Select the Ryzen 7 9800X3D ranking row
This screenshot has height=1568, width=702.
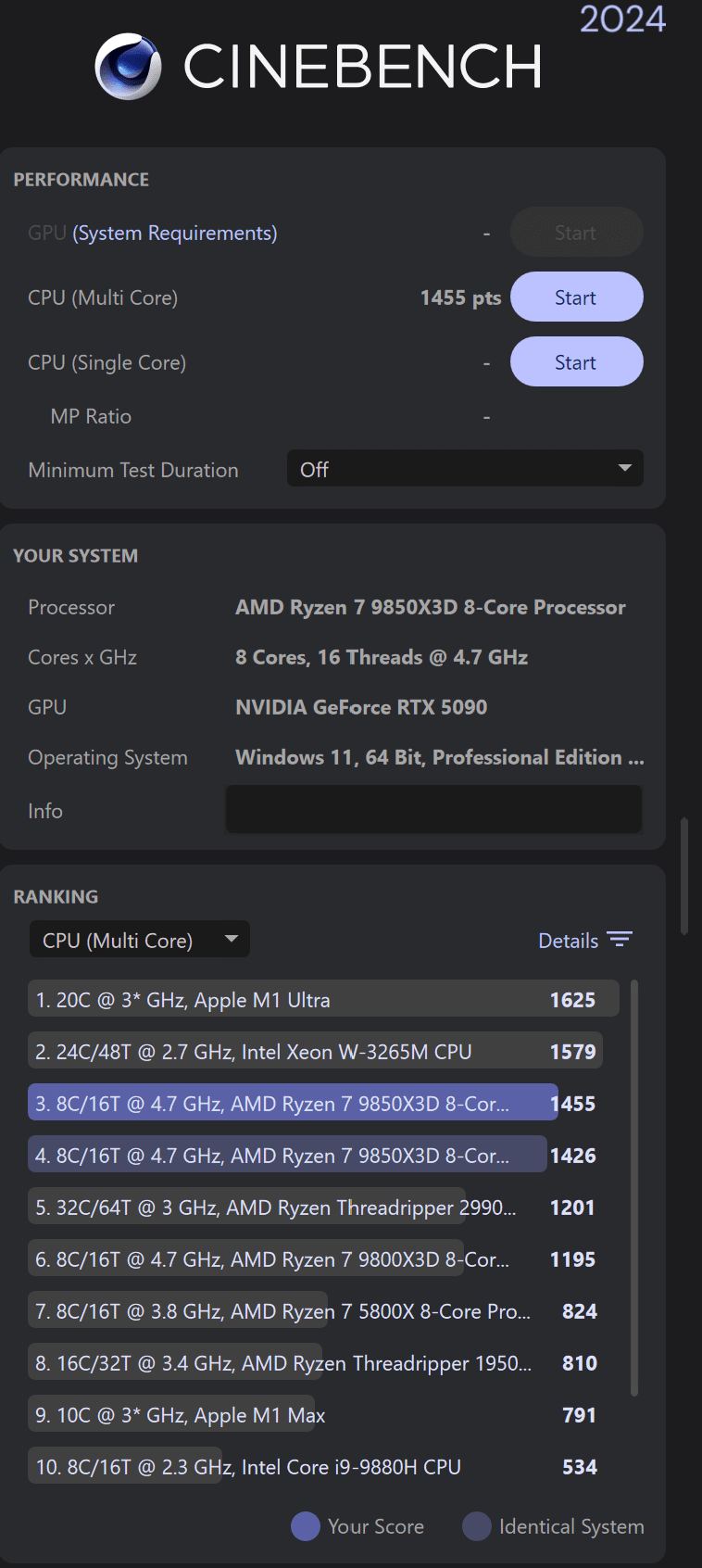[x=315, y=1259]
